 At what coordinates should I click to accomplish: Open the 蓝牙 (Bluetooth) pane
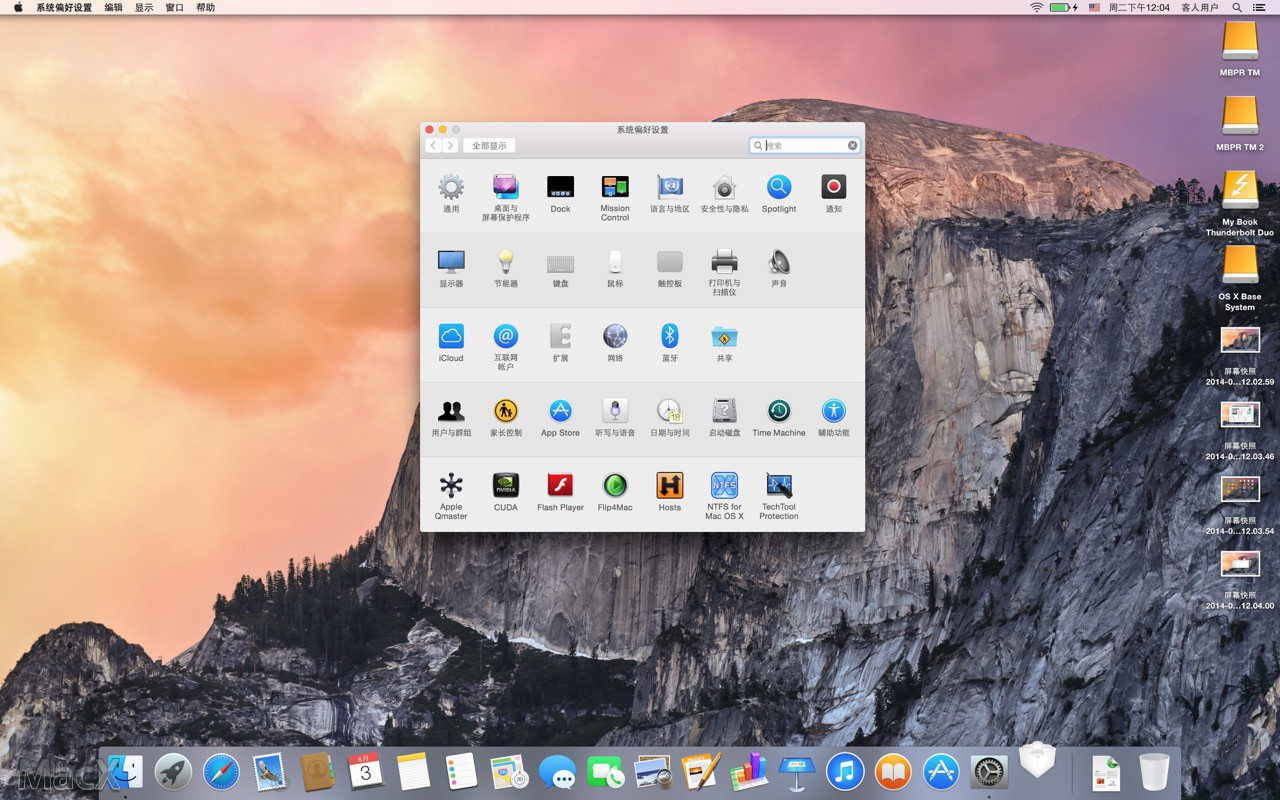pos(669,338)
